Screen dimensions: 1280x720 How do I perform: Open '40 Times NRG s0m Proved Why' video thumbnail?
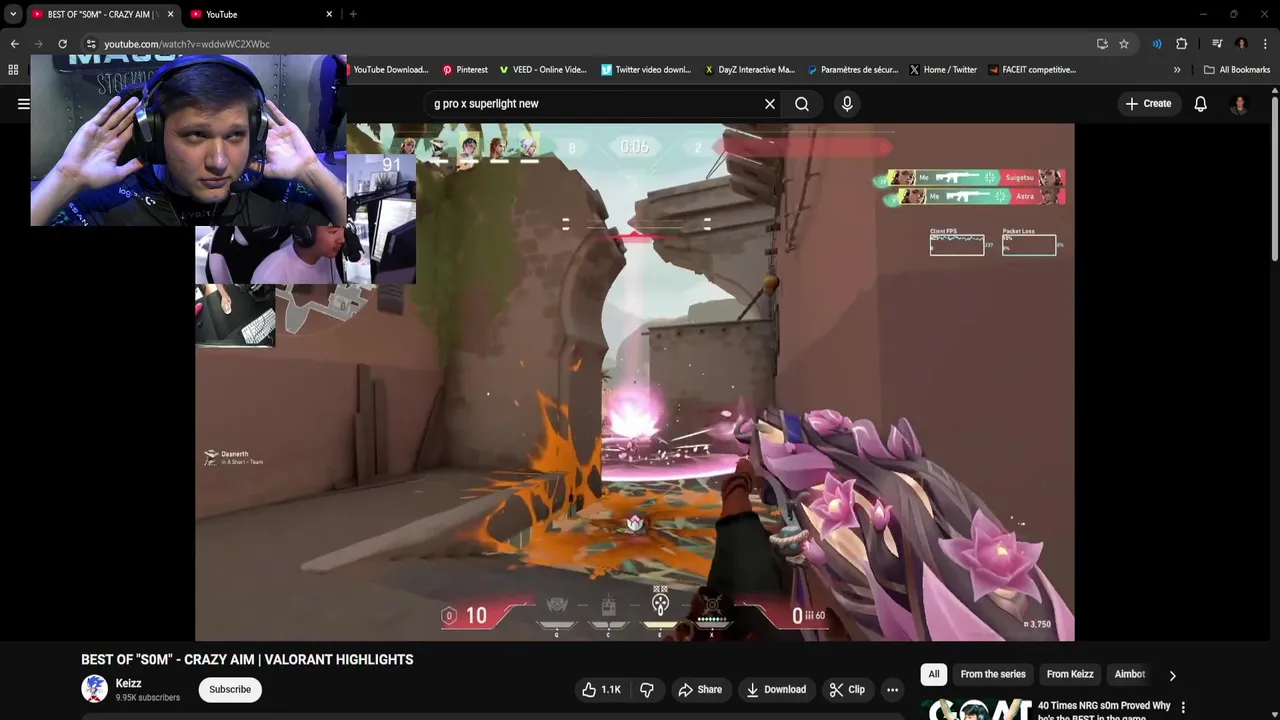click(x=981, y=709)
